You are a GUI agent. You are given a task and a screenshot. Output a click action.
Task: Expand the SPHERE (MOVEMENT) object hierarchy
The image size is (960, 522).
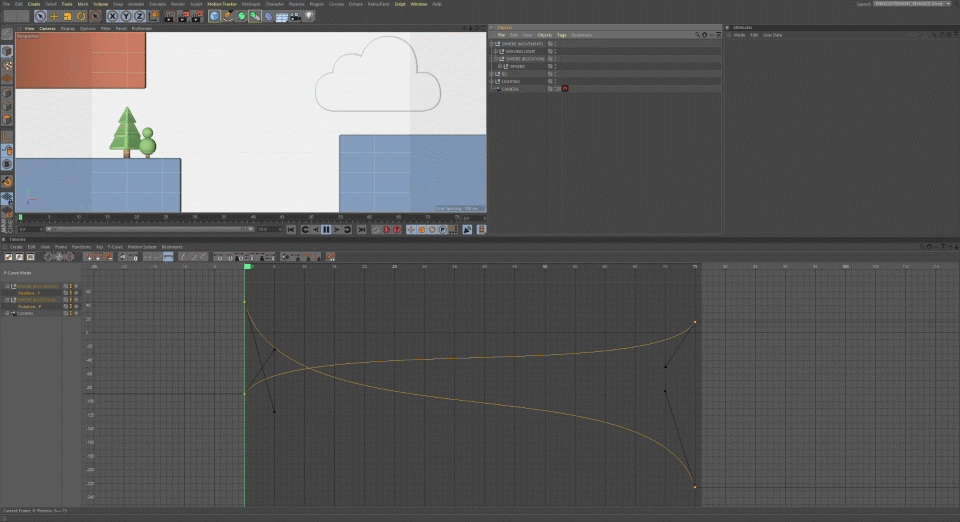pos(492,44)
